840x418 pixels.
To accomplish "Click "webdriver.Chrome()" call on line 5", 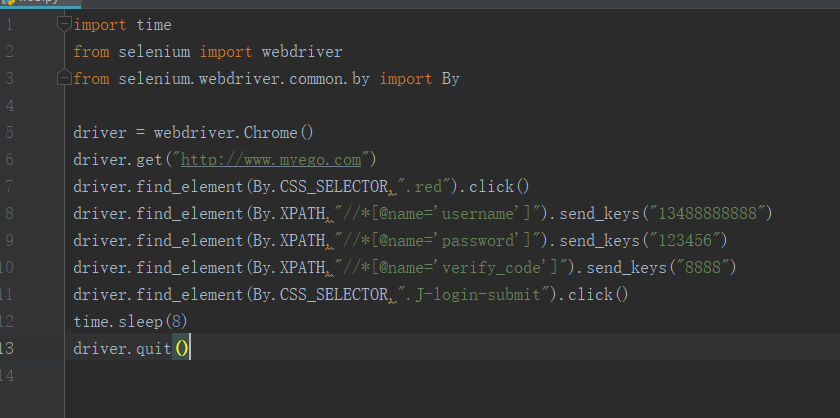I will click(234, 132).
